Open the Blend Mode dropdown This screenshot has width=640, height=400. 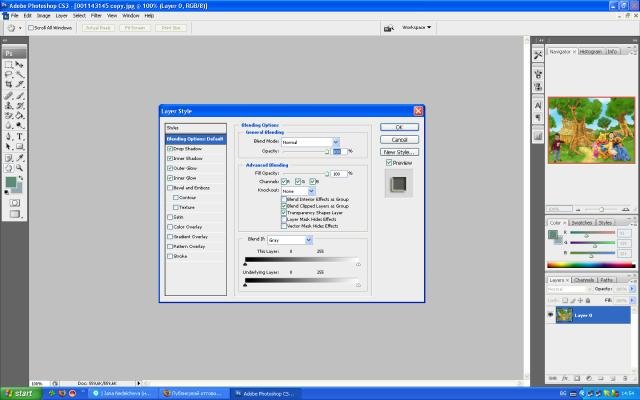click(x=310, y=142)
